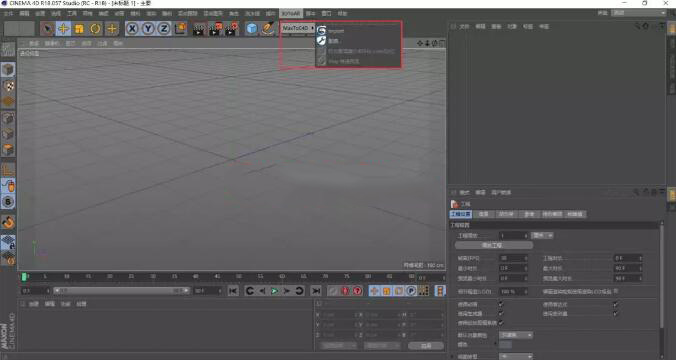Select the Move tool in top toolbar
The image size is (676, 360).
tap(63, 29)
